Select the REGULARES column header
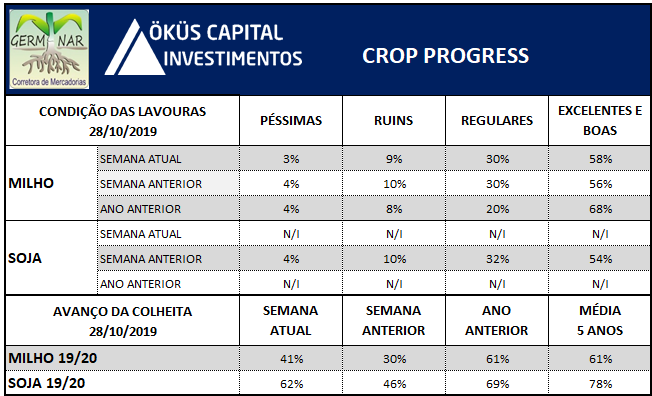This screenshot has height=396, width=652. click(496, 121)
